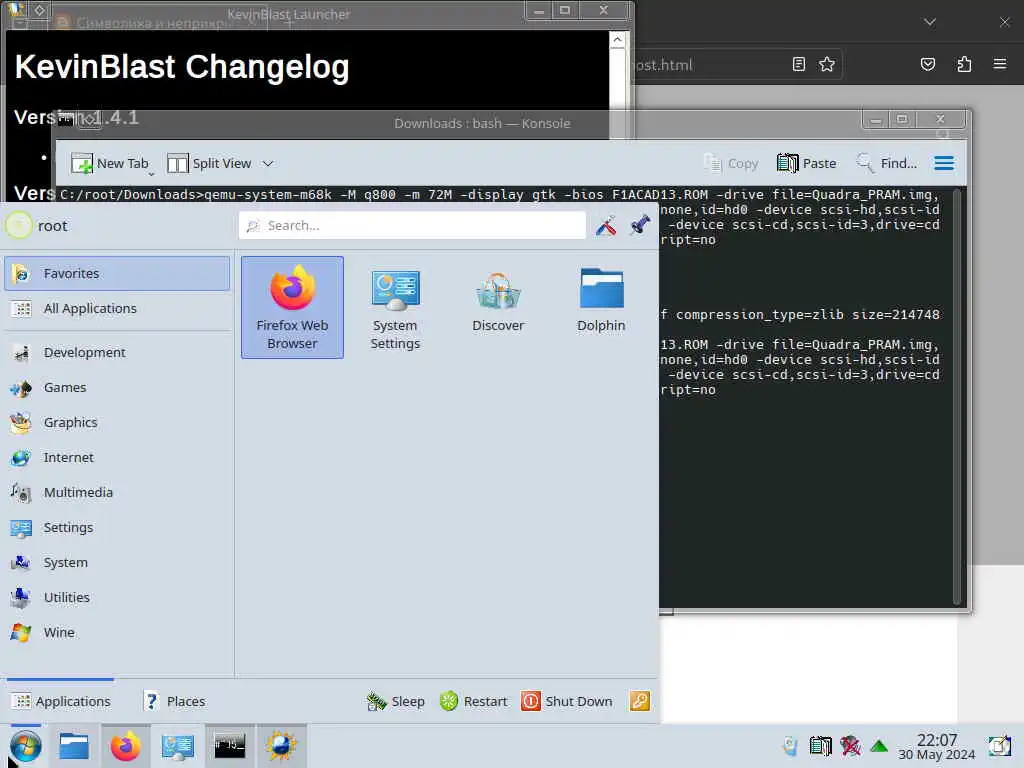Viewport: 1024px width, 768px height.
Task: Click the muted audio tray icon
Action: tap(850, 746)
